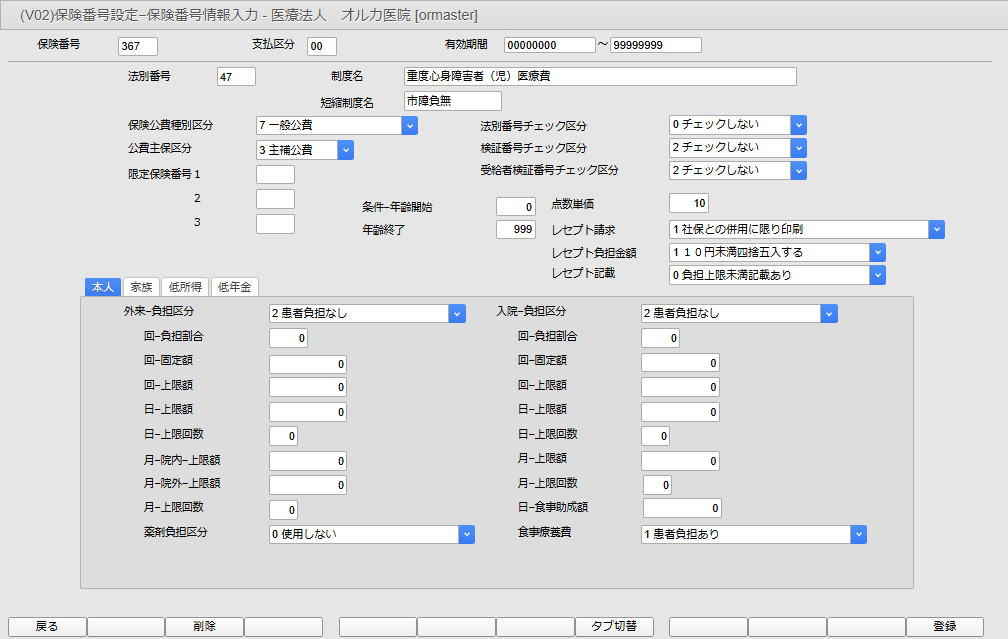Click into the 短縮制度名 field
The image size is (1008, 639).
[x=453, y=101]
